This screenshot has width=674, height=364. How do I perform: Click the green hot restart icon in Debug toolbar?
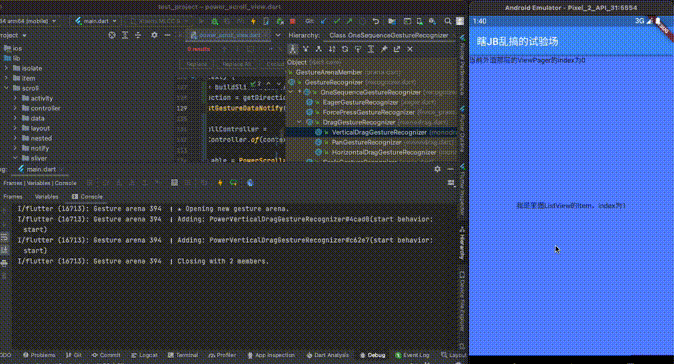point(233,183)
